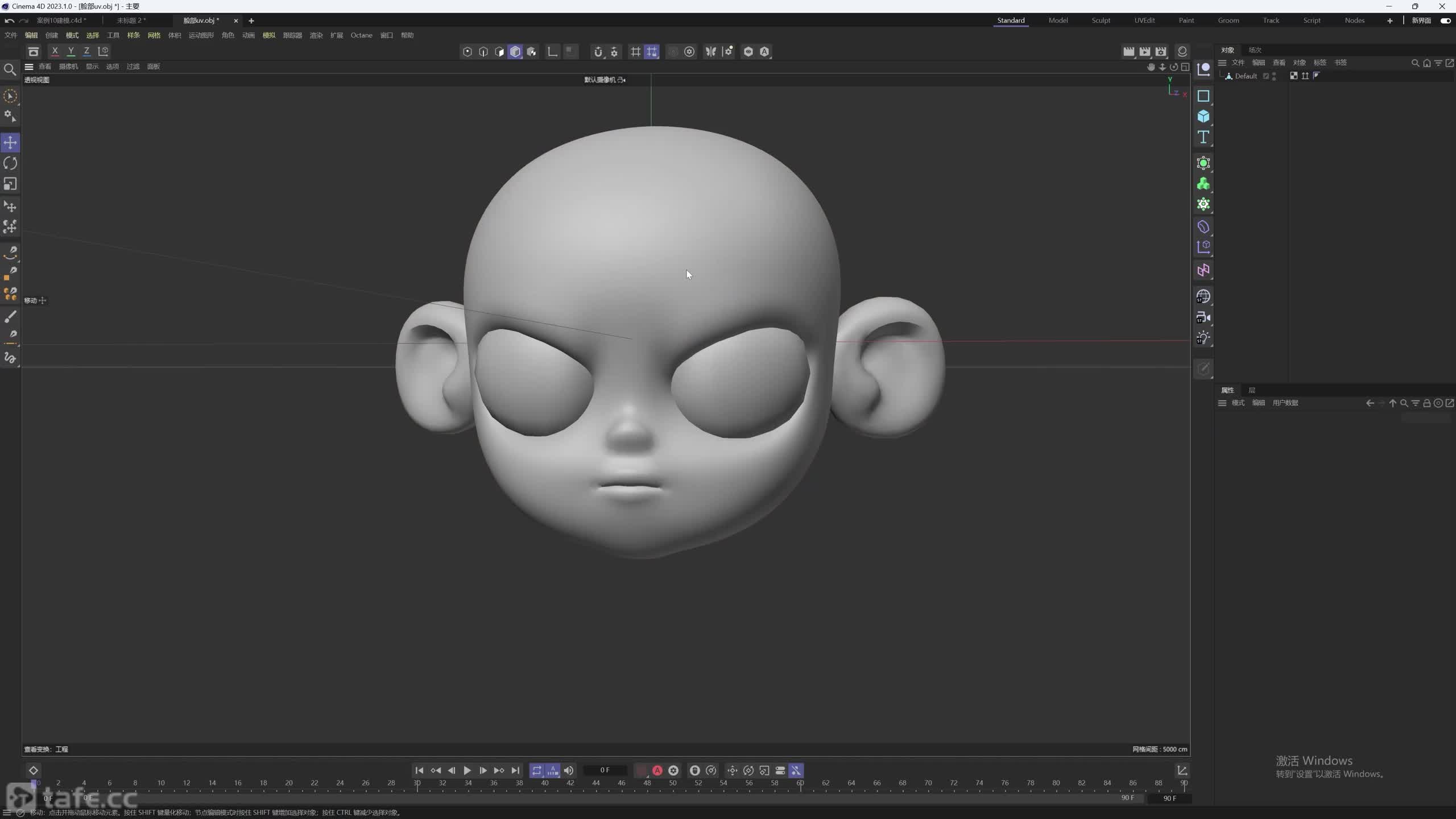Click the undo arrow icon
The width and height of the screenshot is (1456, 819).
9,20
